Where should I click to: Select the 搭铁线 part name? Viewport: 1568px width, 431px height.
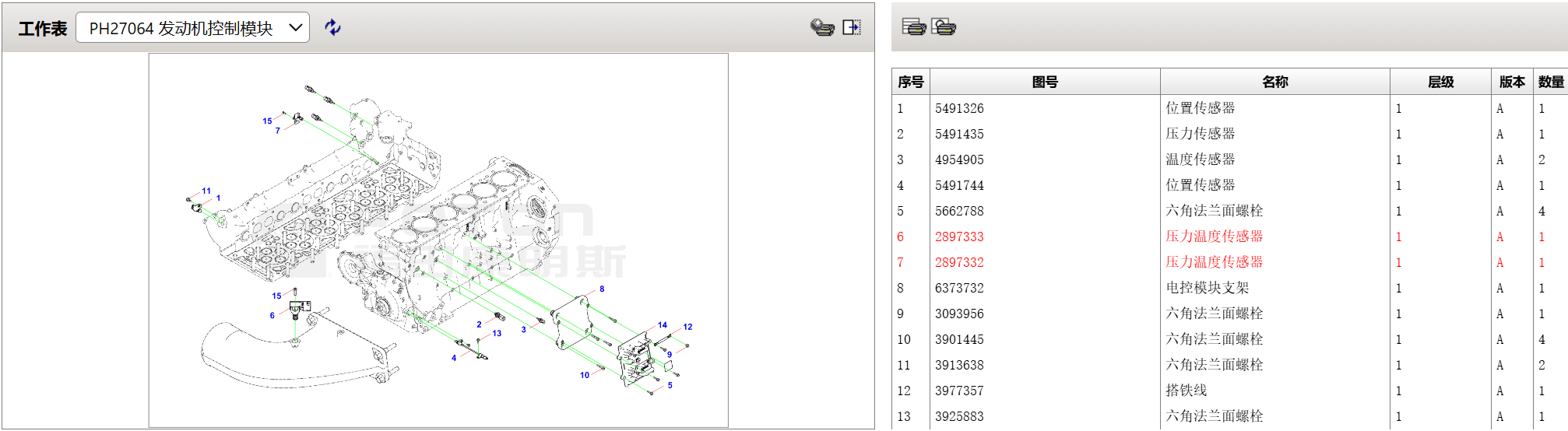coord(1186,391)
